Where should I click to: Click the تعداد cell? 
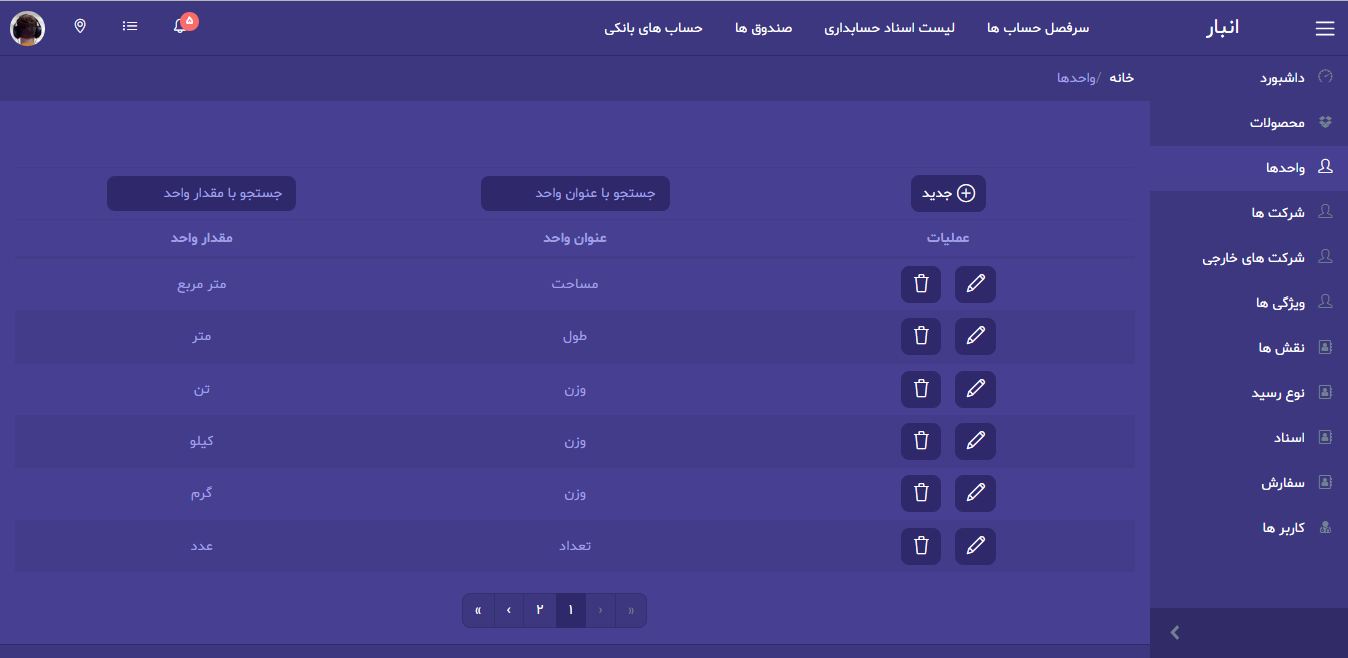575,546
